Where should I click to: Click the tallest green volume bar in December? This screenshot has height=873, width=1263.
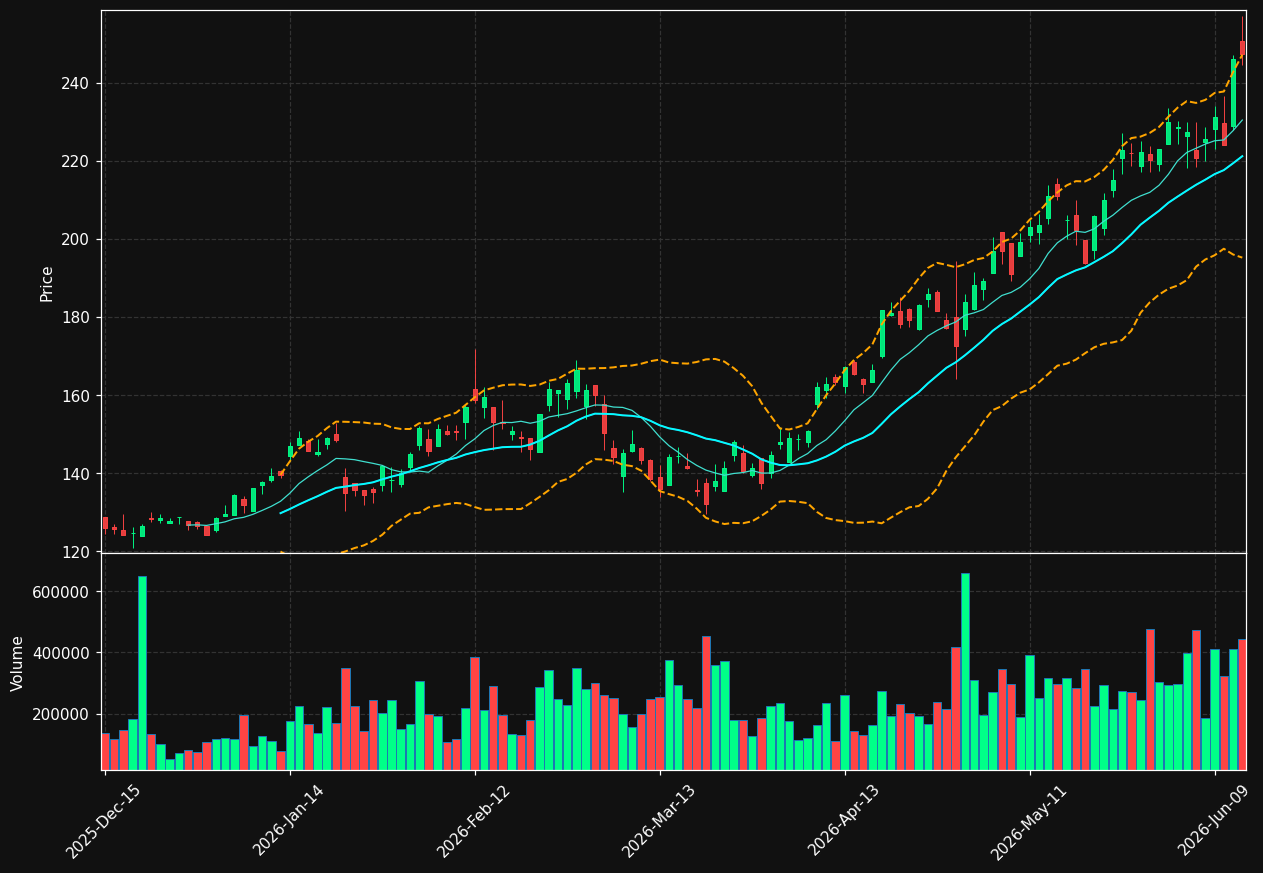pyautogui.click(x=142, y=673)
